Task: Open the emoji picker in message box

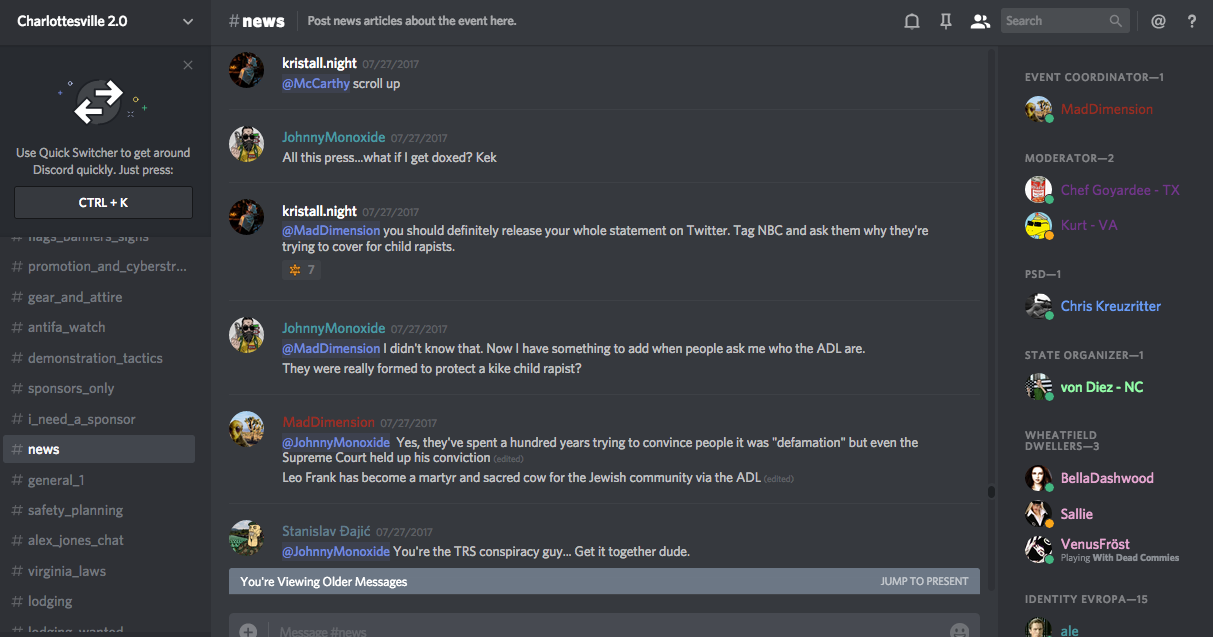Action: [959, 630]
